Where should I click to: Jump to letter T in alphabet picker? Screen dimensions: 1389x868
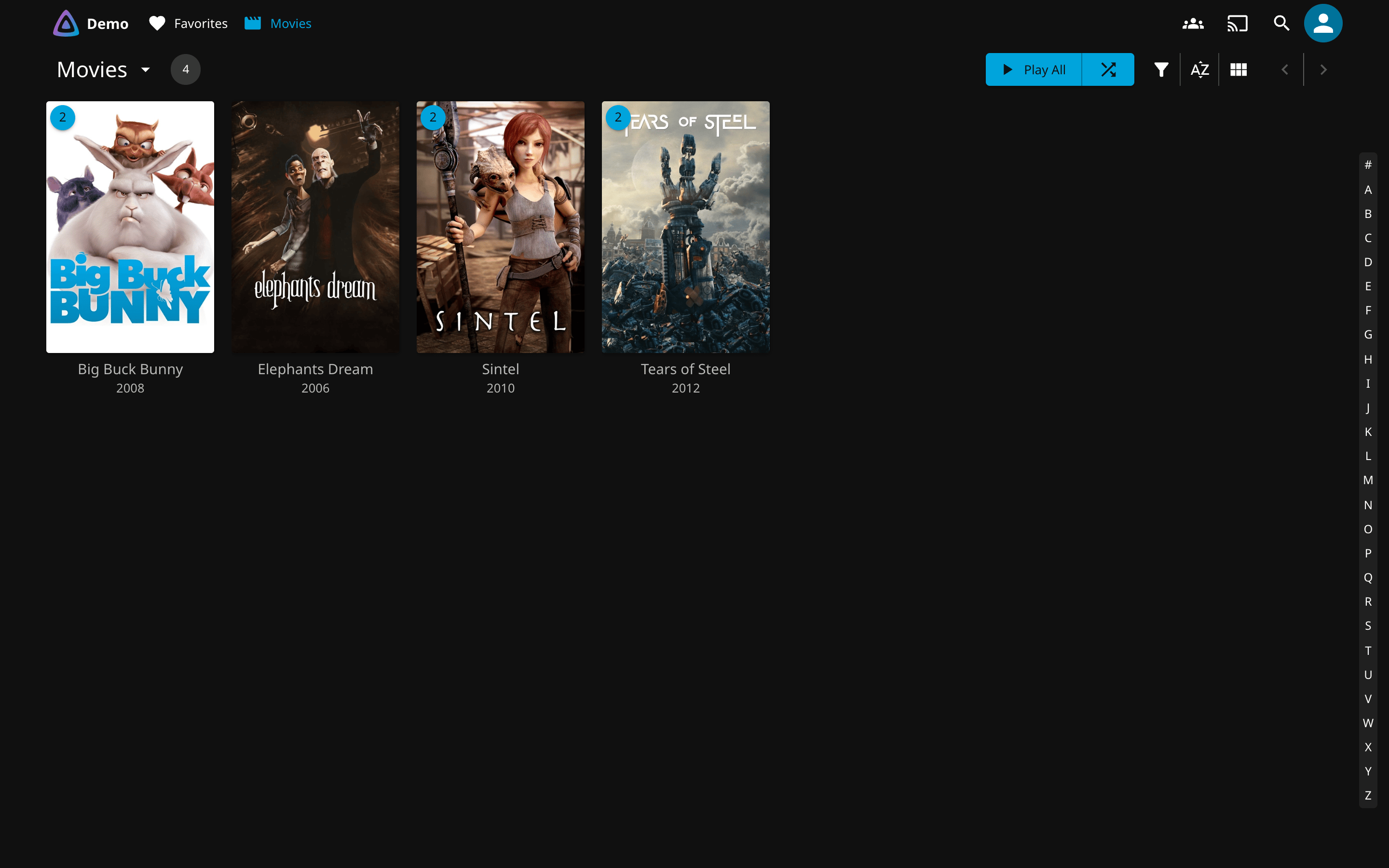coord(1368,651)
